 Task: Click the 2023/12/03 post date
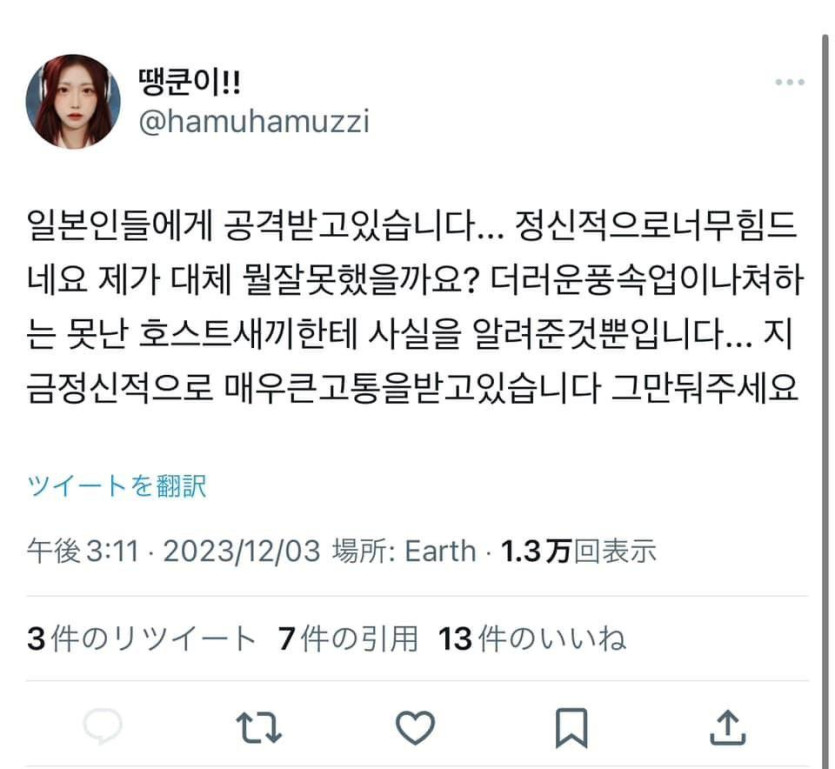[x=242, y=551]
